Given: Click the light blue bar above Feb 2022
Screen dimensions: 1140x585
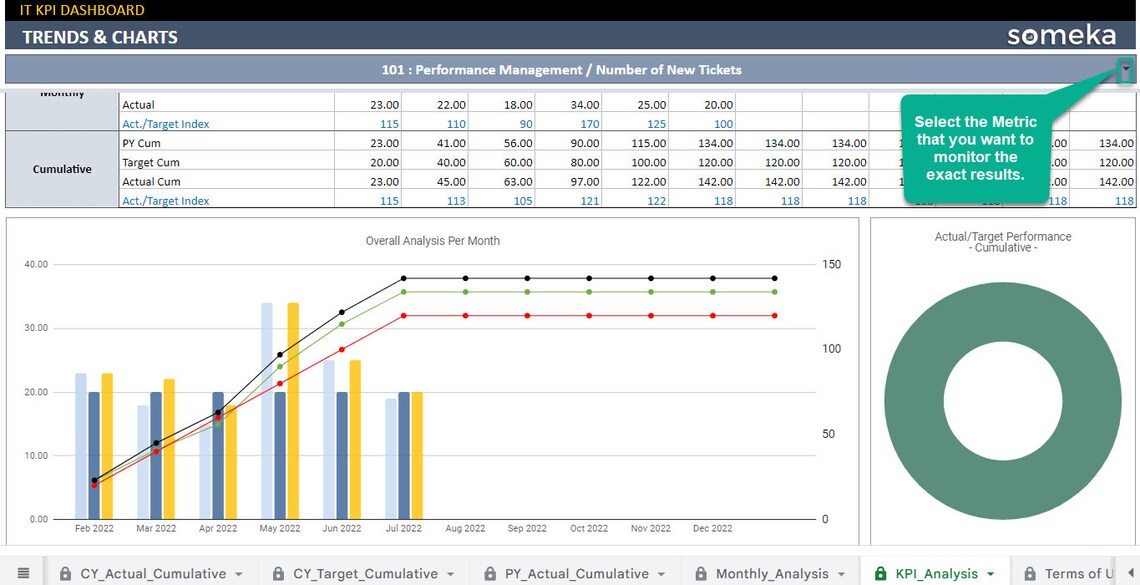Looking at the screenshot, I should pos(81,446).
